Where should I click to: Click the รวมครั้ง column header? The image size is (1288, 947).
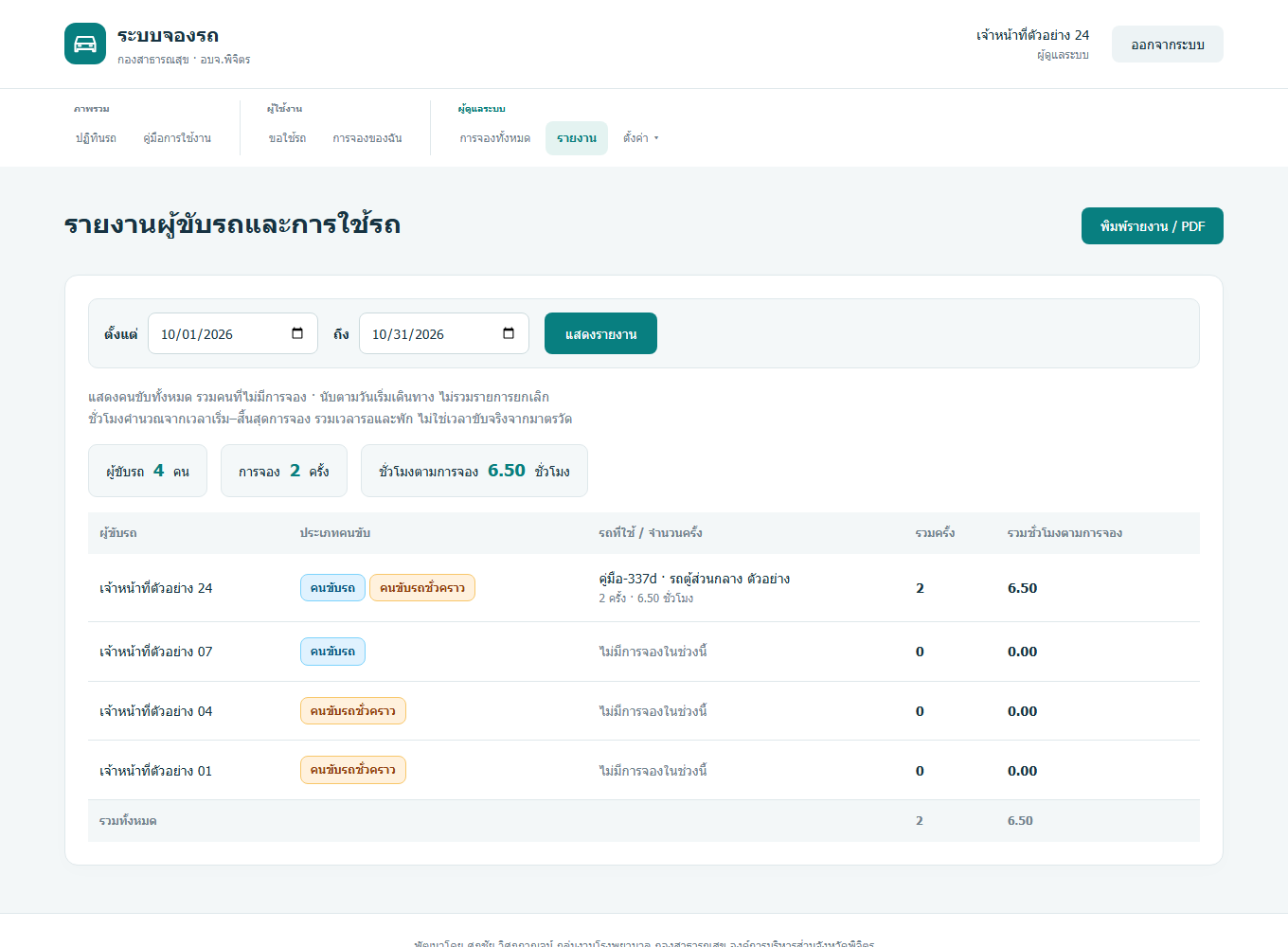coord(935,533)
